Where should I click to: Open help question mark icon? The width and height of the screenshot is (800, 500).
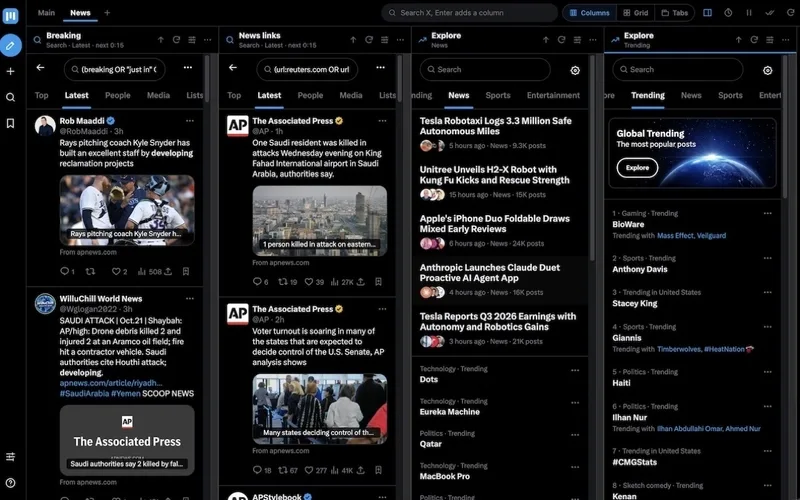coord(10,483)
